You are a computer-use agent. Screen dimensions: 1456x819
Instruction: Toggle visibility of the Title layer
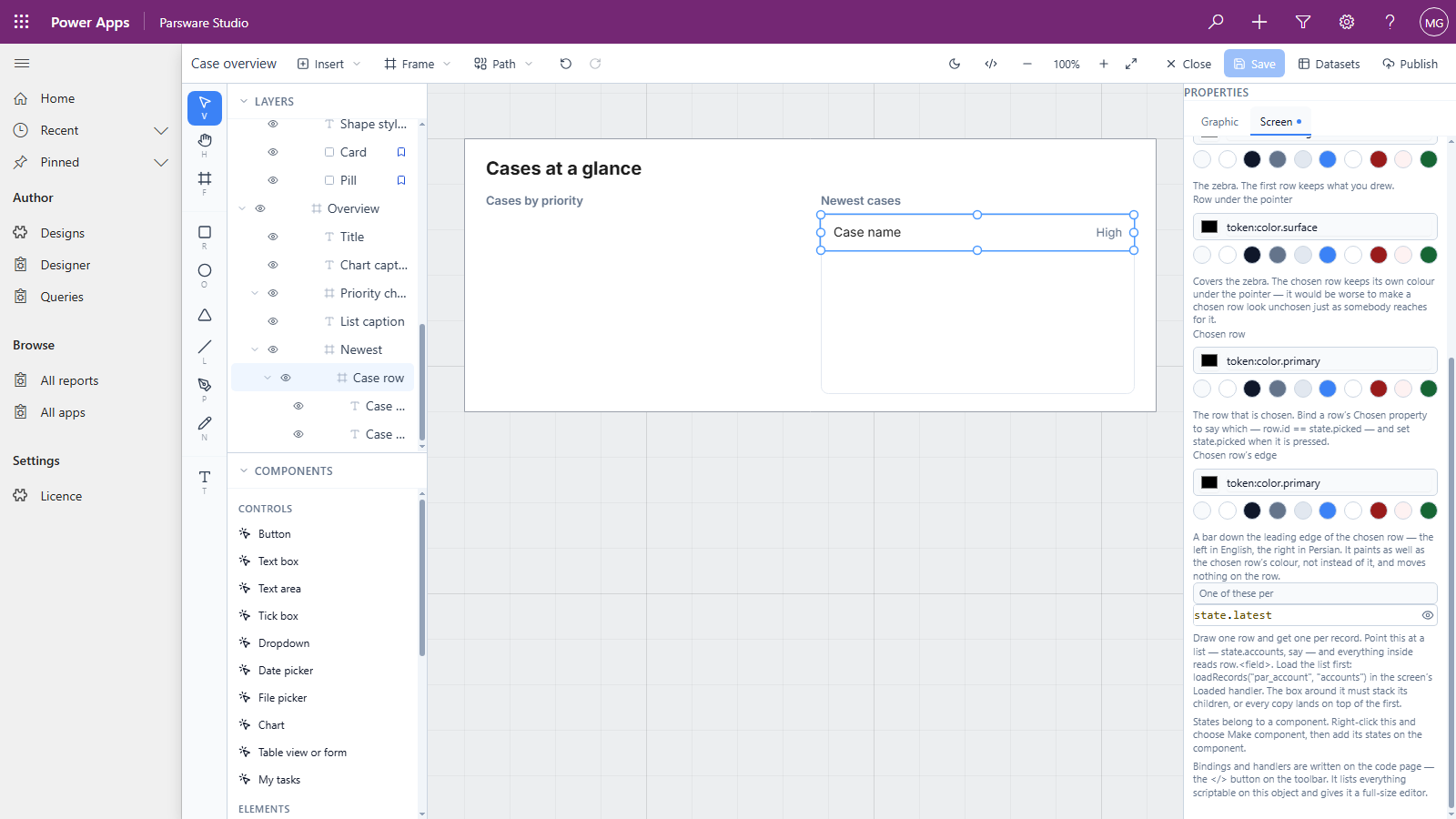click(273, 237)
